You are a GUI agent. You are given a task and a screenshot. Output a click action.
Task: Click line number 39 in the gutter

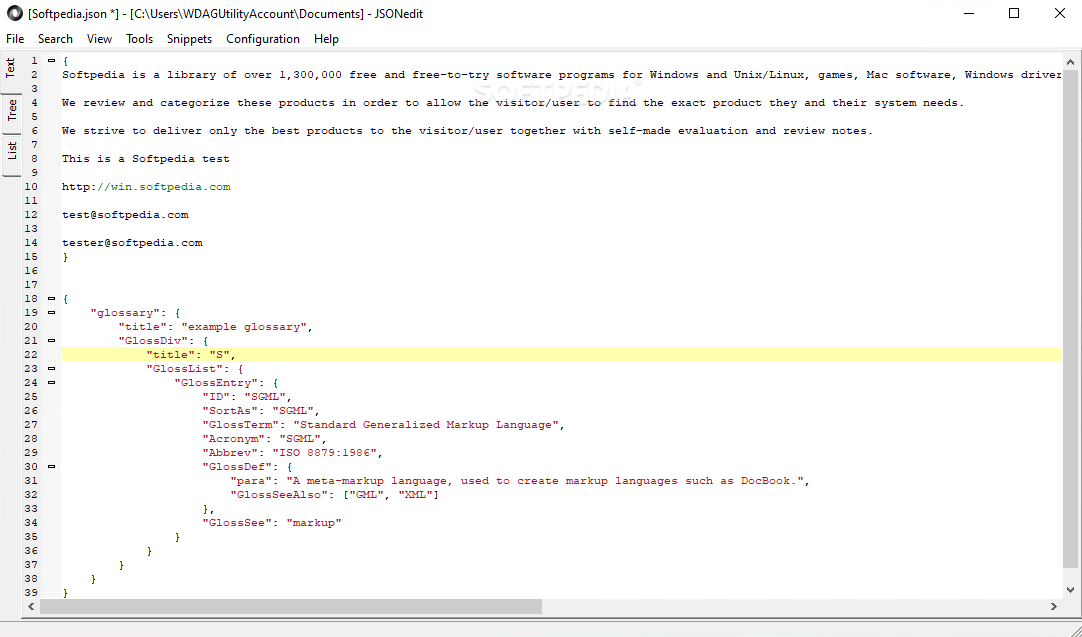(31, 593)
